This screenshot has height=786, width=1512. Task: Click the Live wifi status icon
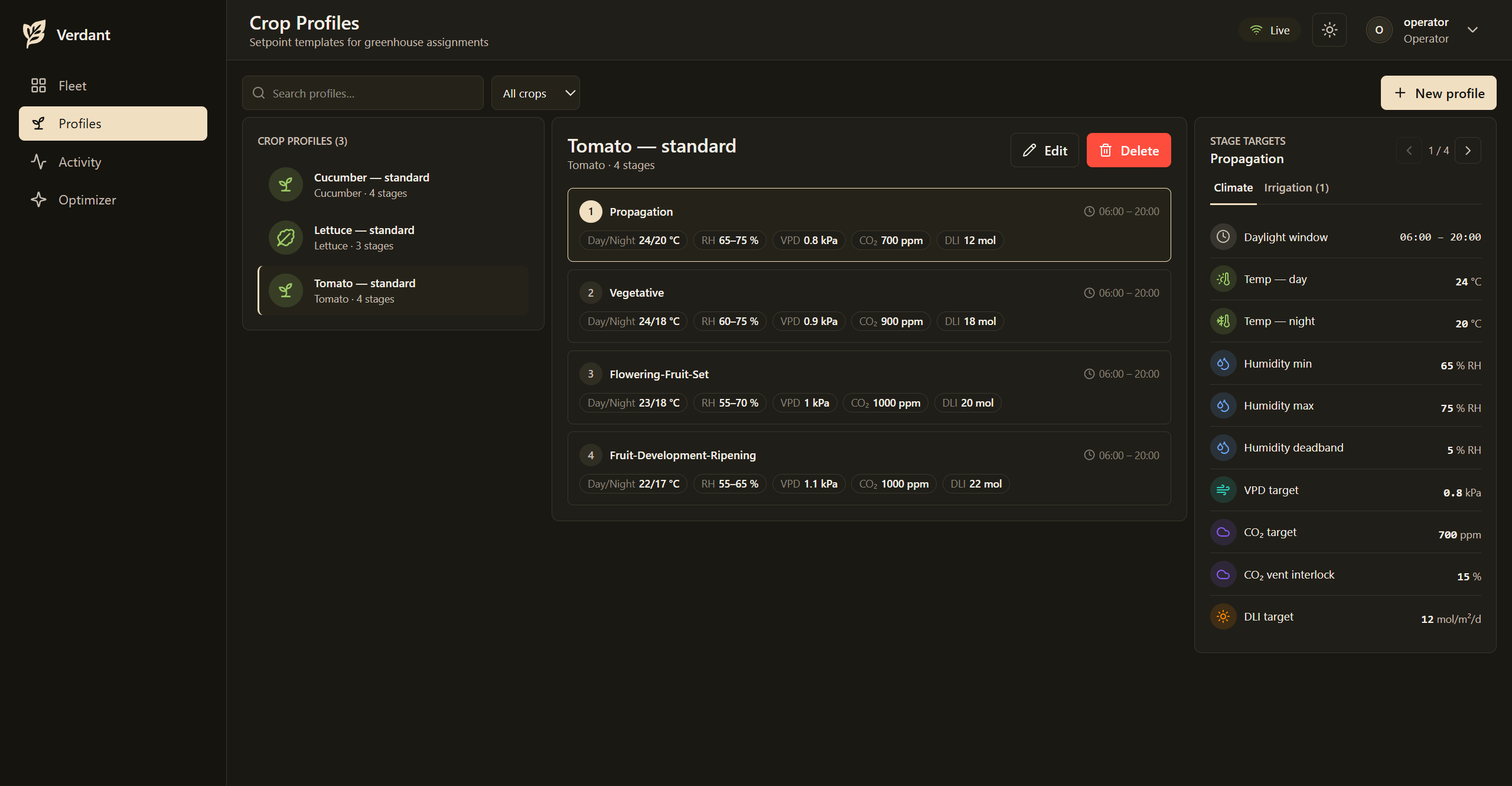1256,30
